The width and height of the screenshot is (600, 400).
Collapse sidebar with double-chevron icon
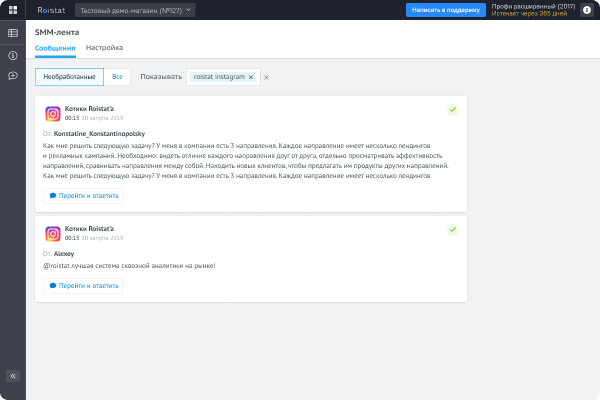tap(13, 376)
